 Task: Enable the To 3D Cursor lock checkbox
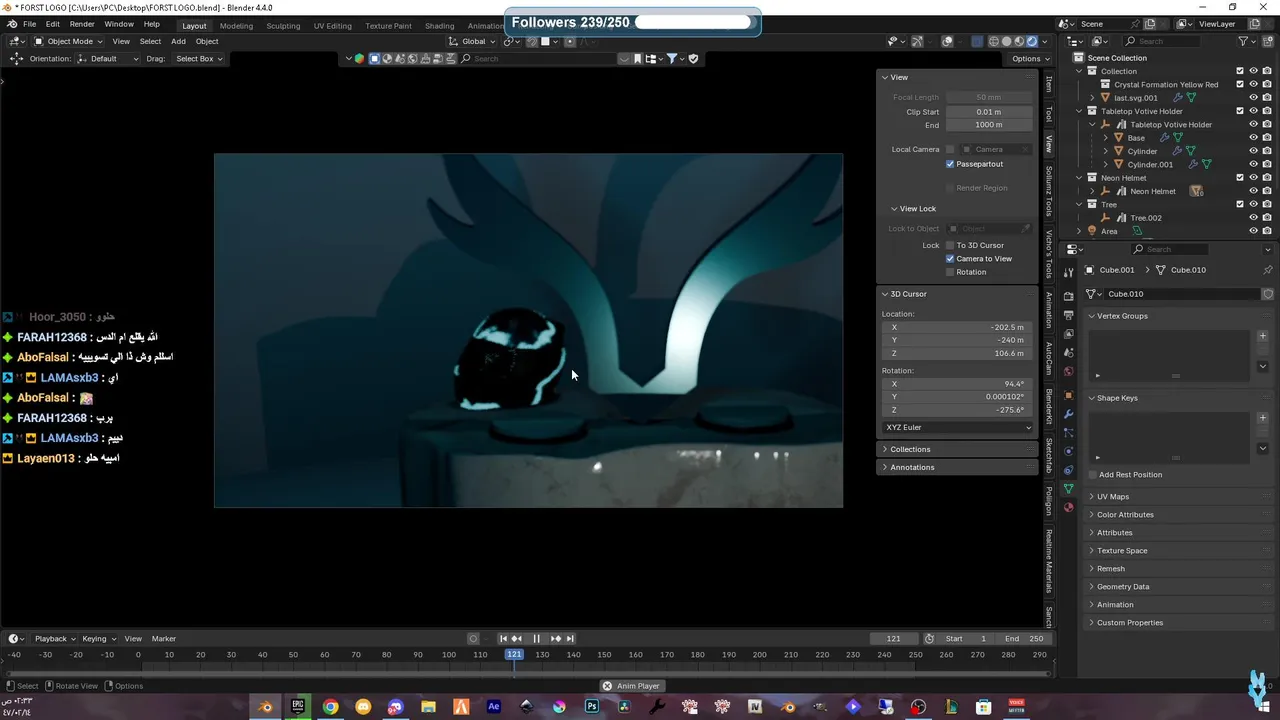(x=950, y=245)
